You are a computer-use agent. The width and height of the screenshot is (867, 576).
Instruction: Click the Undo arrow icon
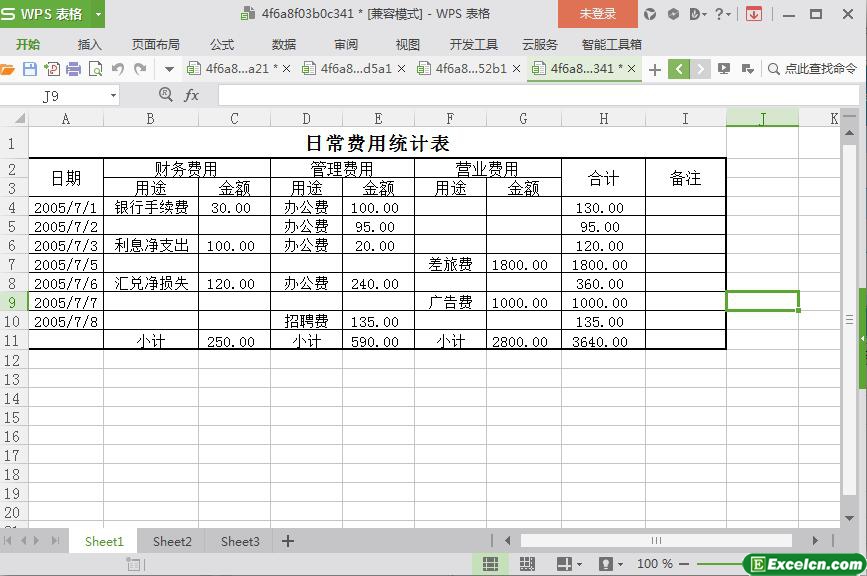(118, 69)
